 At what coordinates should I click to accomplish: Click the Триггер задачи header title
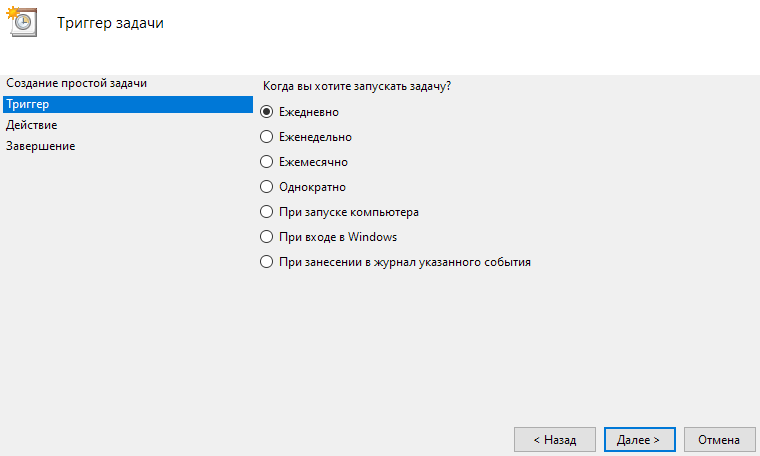coord(110,23)
